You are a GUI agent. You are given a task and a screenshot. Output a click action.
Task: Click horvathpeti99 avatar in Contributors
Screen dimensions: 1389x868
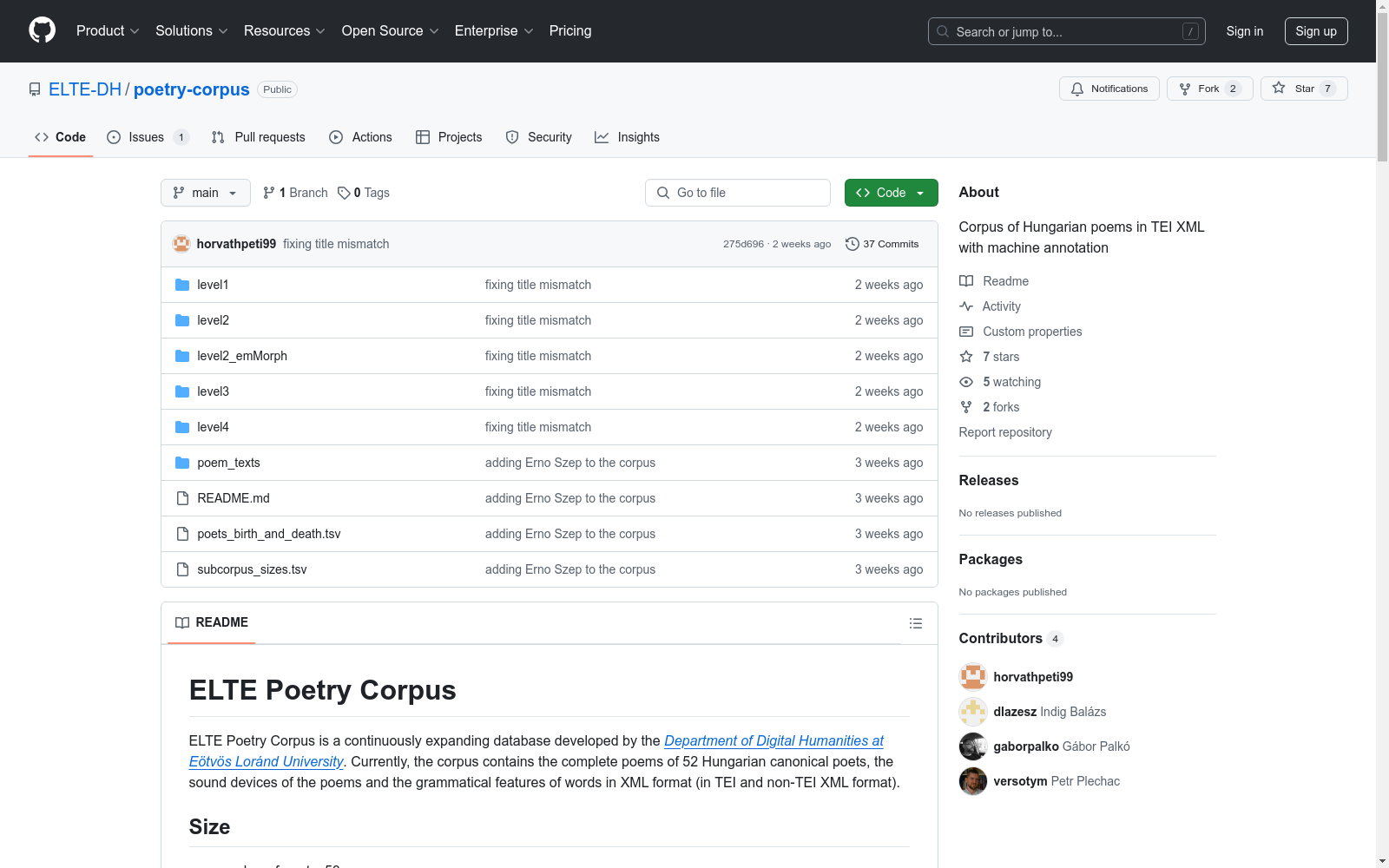(x=973, y=677)
